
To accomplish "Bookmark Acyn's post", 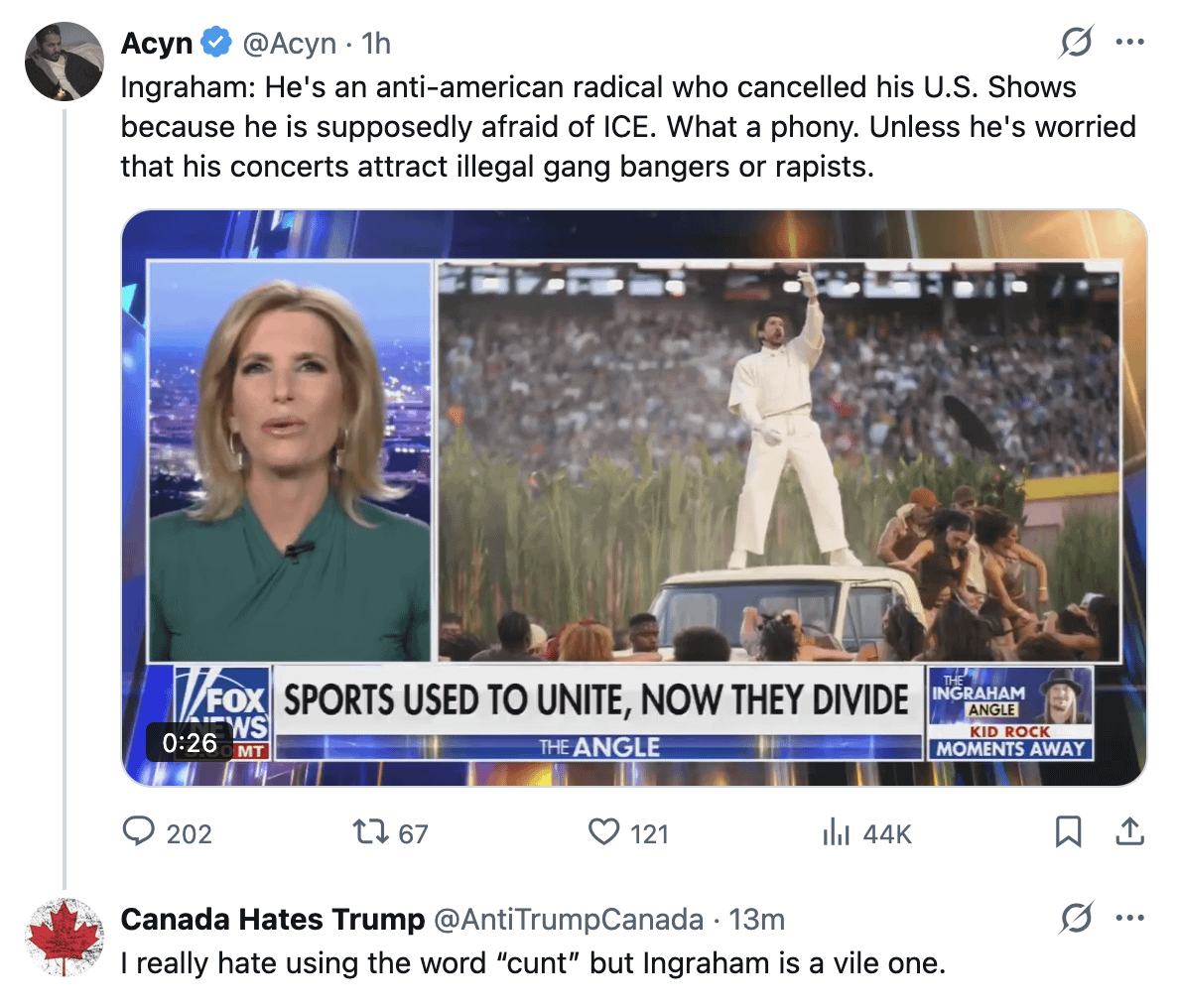I will [1068, 831].
